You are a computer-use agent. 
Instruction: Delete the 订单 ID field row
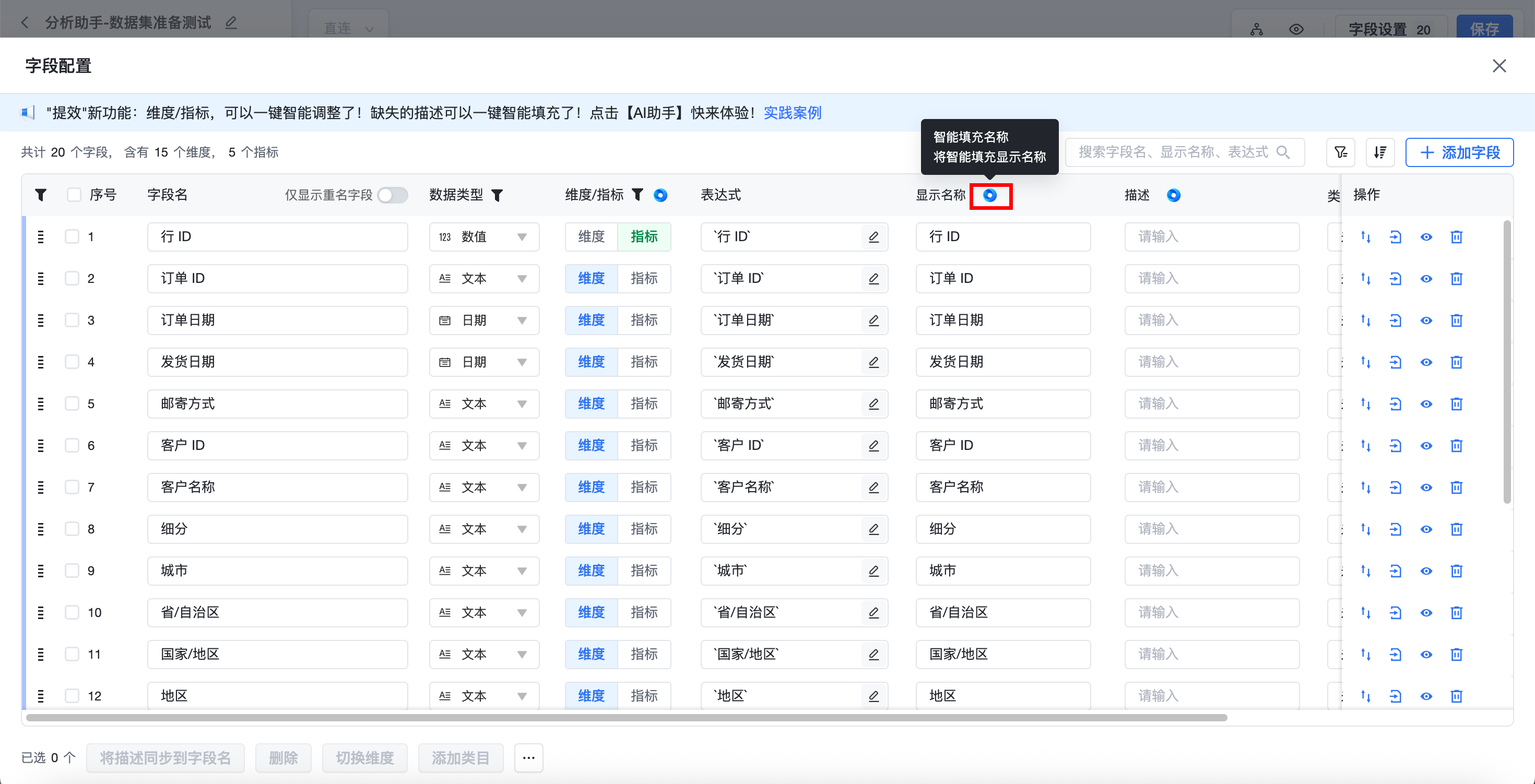pyautogui.click(x=1456, y=279)
